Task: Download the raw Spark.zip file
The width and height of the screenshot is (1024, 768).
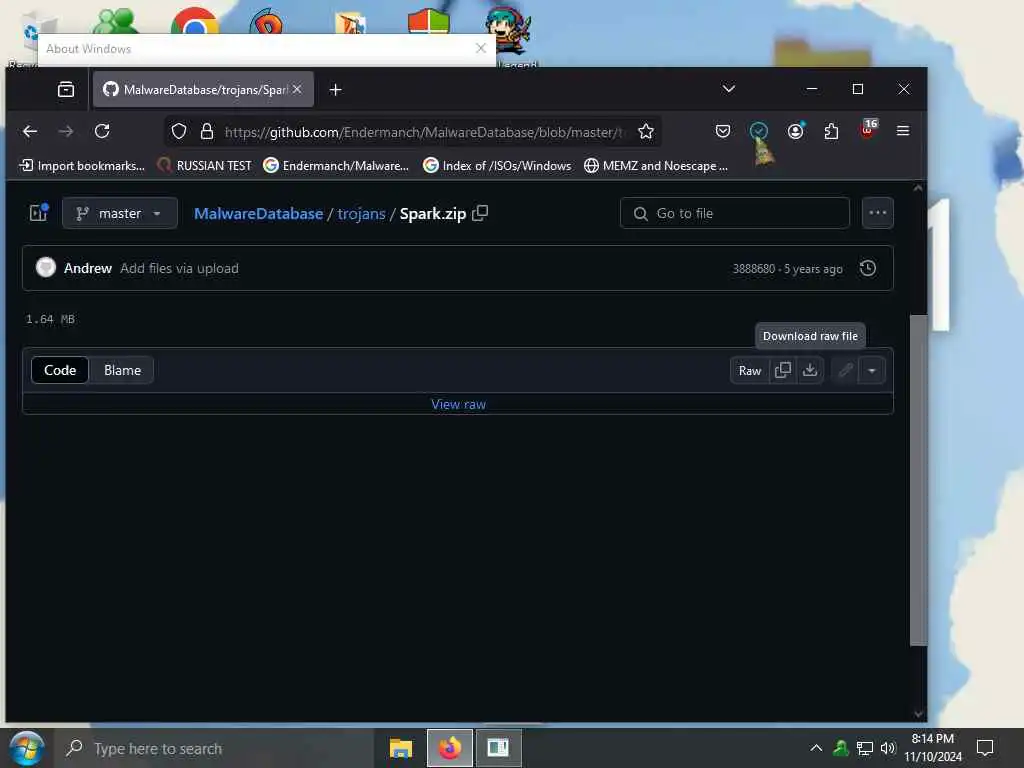Action: 810,370
